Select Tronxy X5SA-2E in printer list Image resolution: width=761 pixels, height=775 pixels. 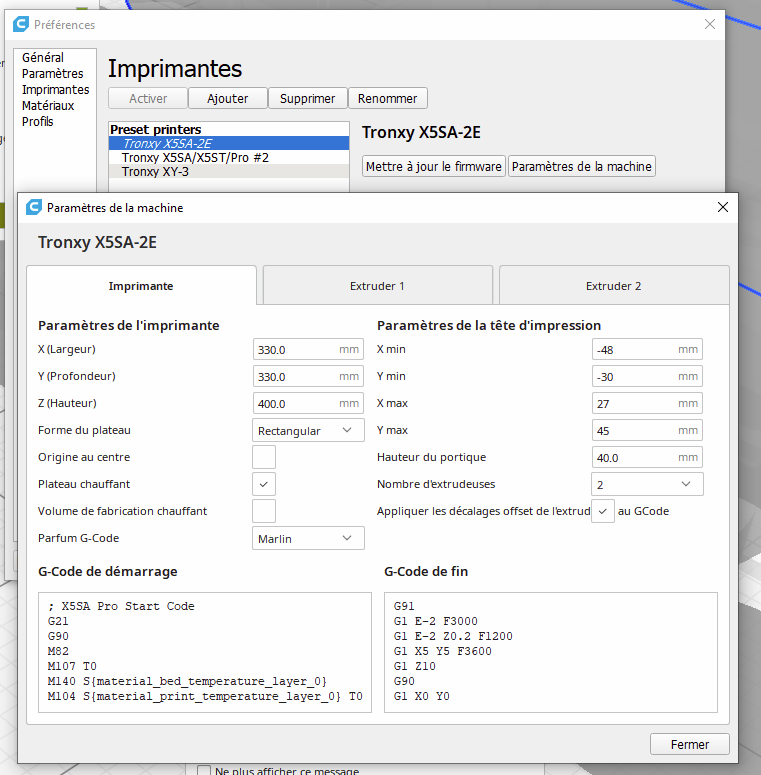(x=229, y=143)
